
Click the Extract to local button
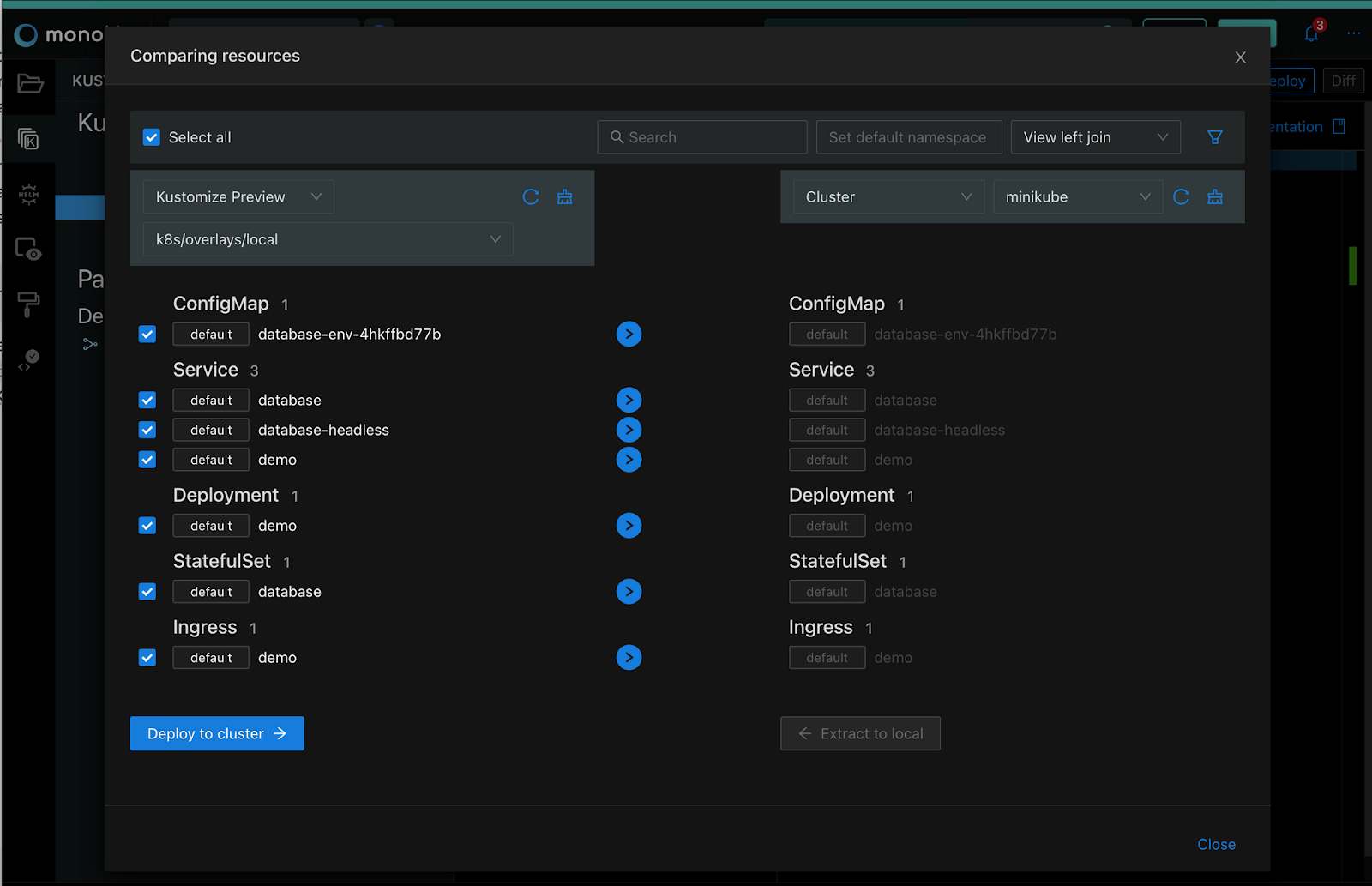860,733
